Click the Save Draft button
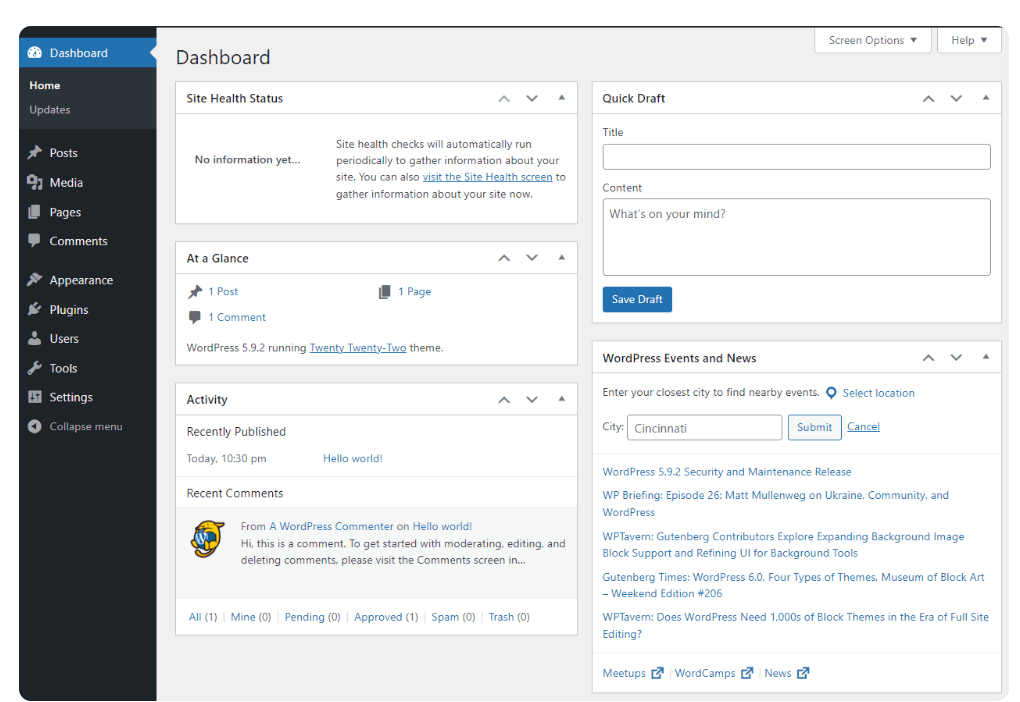 tap(637, 299)
